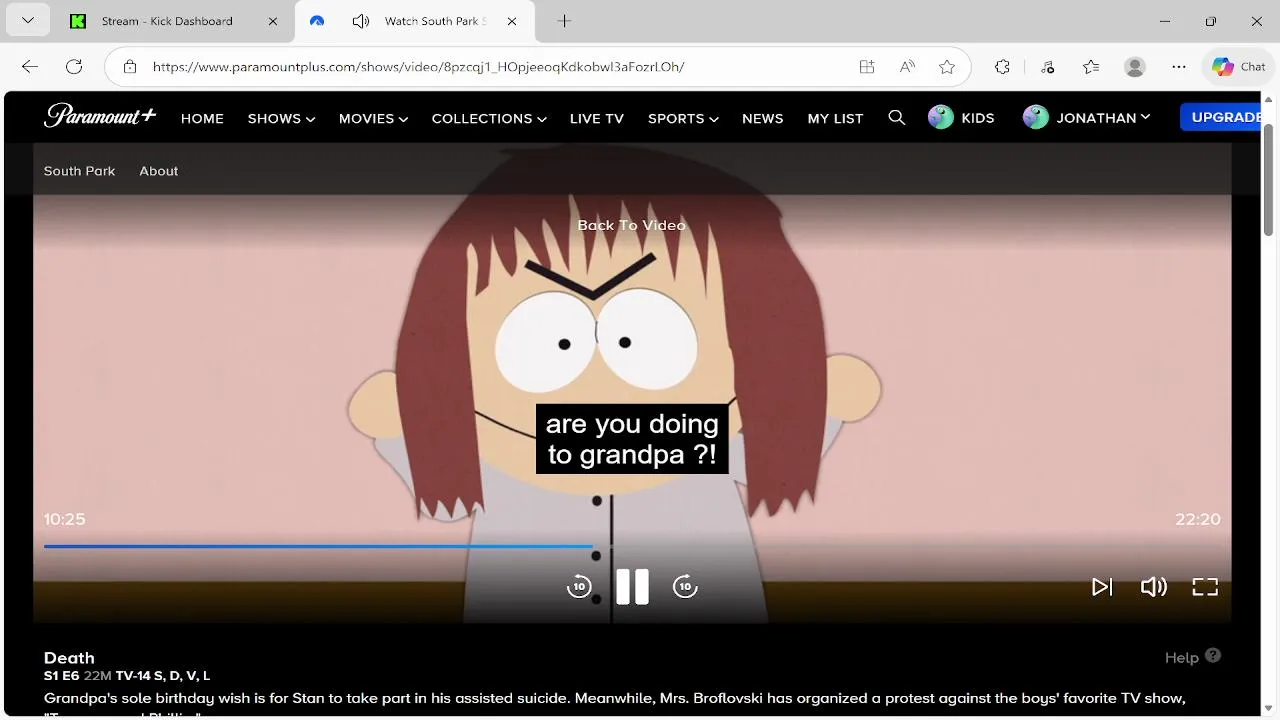Screen dimensions: 1280x720
Task: Open browser Extensions icon
Action: 1003,67
